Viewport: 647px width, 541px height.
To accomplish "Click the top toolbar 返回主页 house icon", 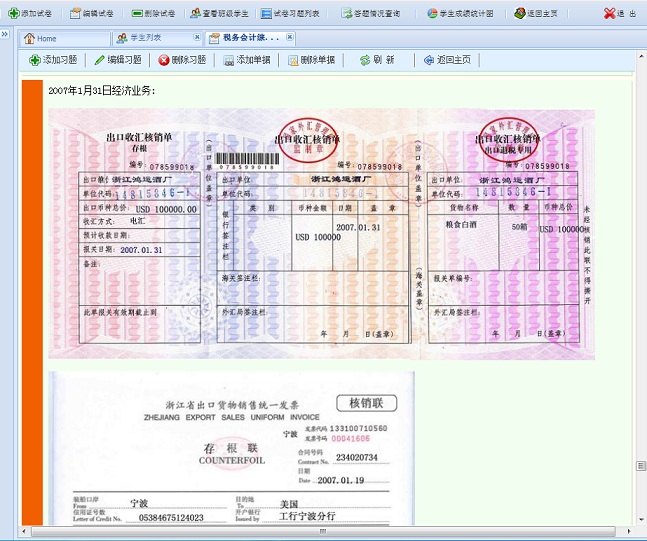I will click(x=519, y=13).
